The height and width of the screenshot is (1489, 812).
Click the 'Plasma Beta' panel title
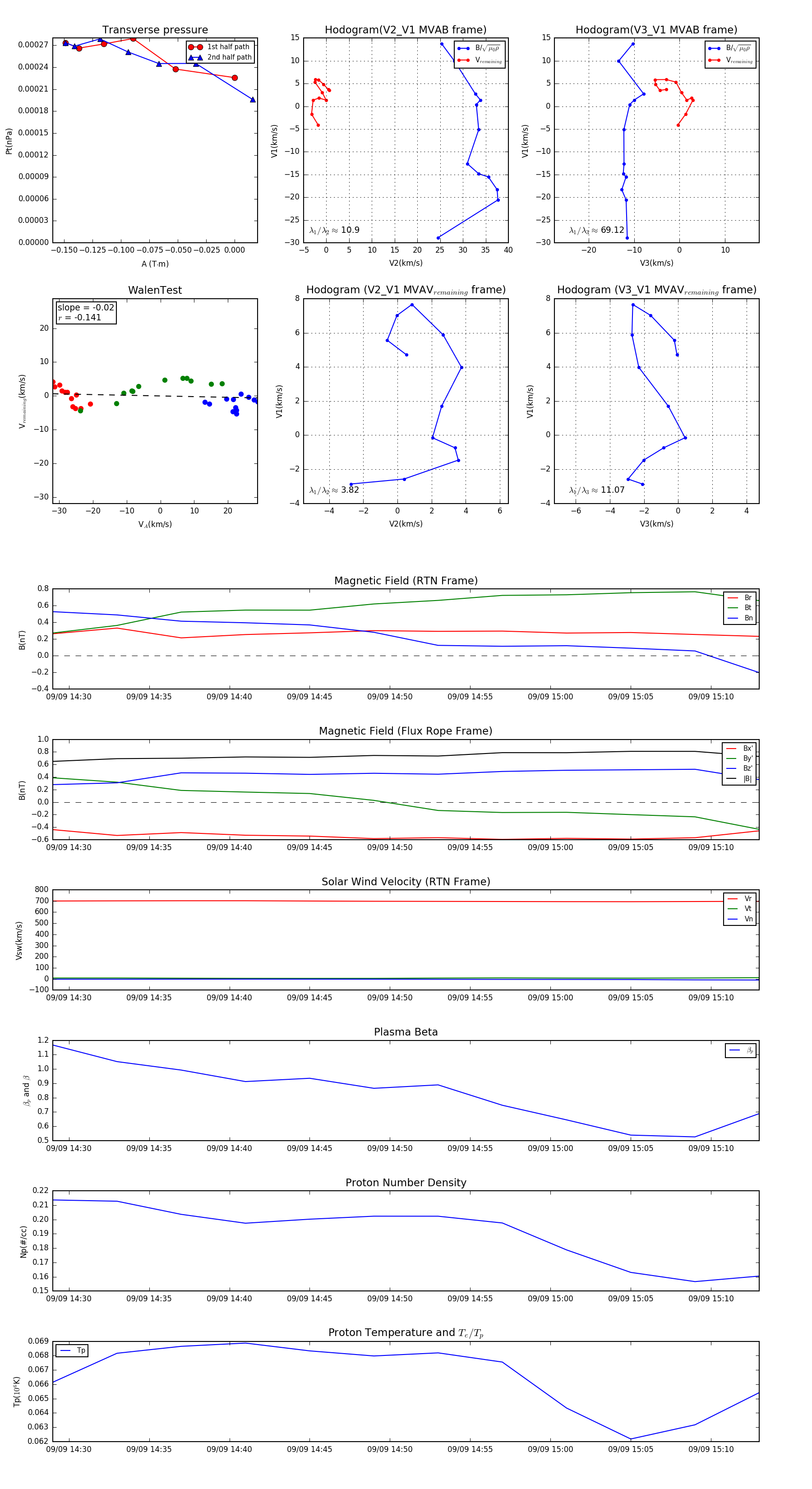(406, 1032)
